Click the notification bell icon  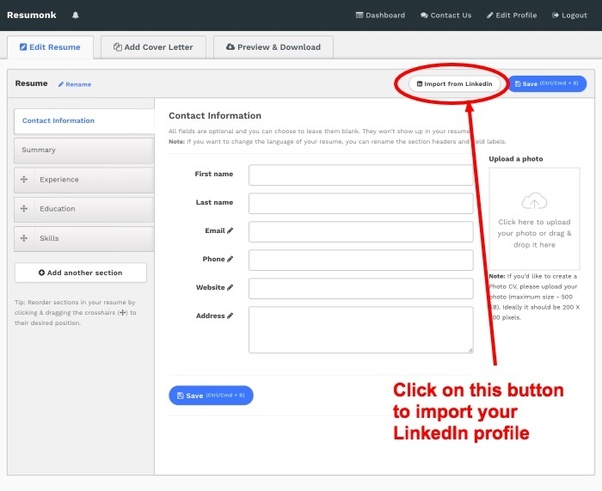click(76, 15)
